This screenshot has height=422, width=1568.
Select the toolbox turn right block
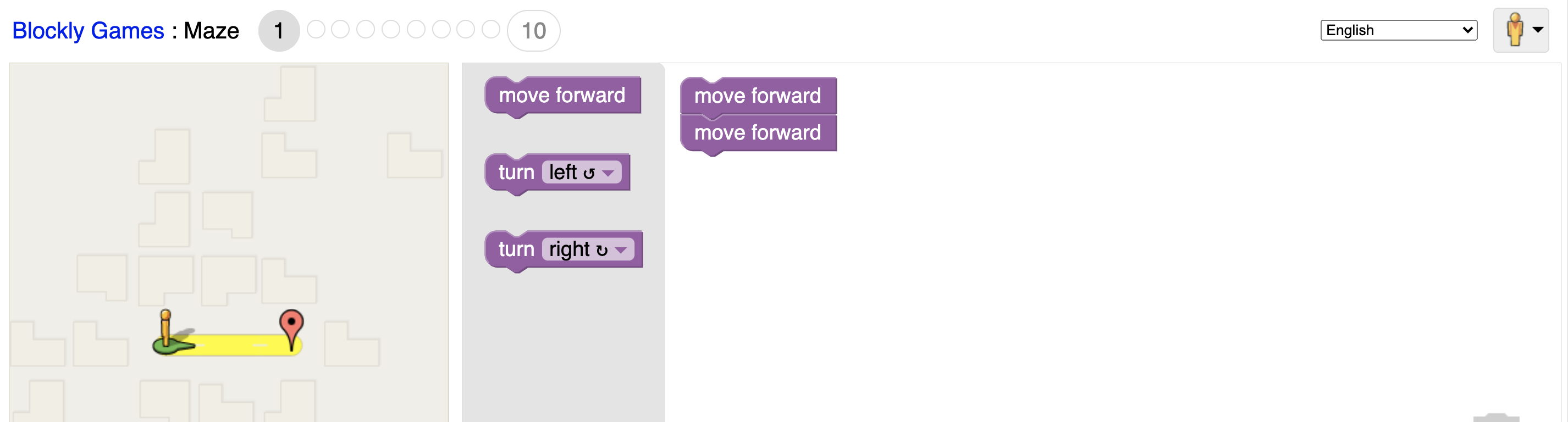click(564, 250)
